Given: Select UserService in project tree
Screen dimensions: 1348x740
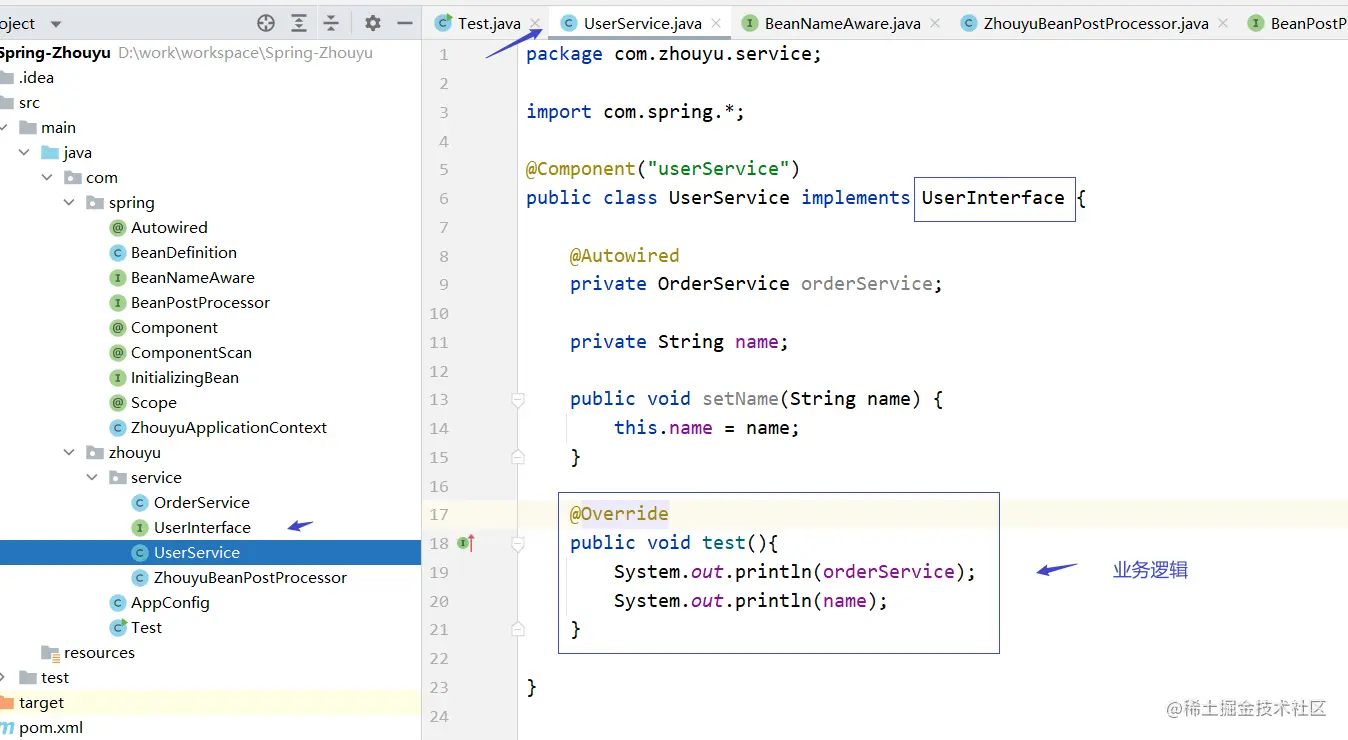Looking at the screenshot, I should (x=197, y=552).
